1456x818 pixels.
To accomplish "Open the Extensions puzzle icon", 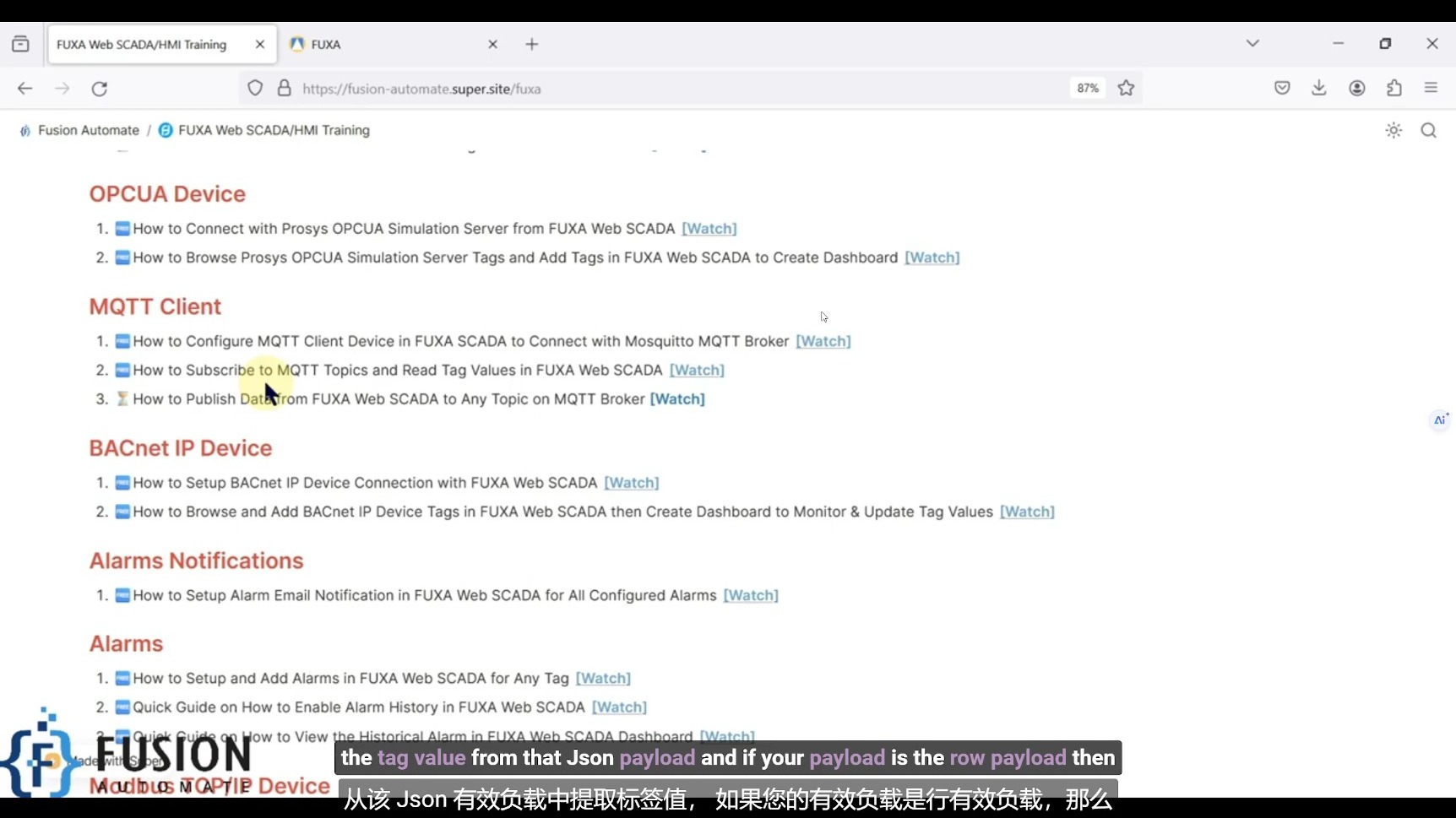I will [x=1394, y=88].
